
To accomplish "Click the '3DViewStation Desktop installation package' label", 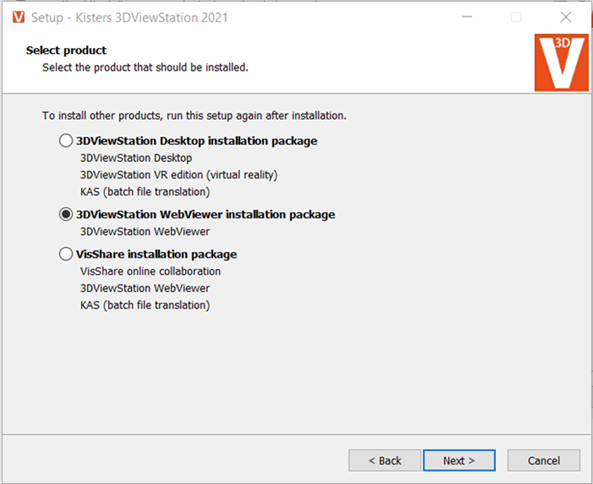I will 197,141.
